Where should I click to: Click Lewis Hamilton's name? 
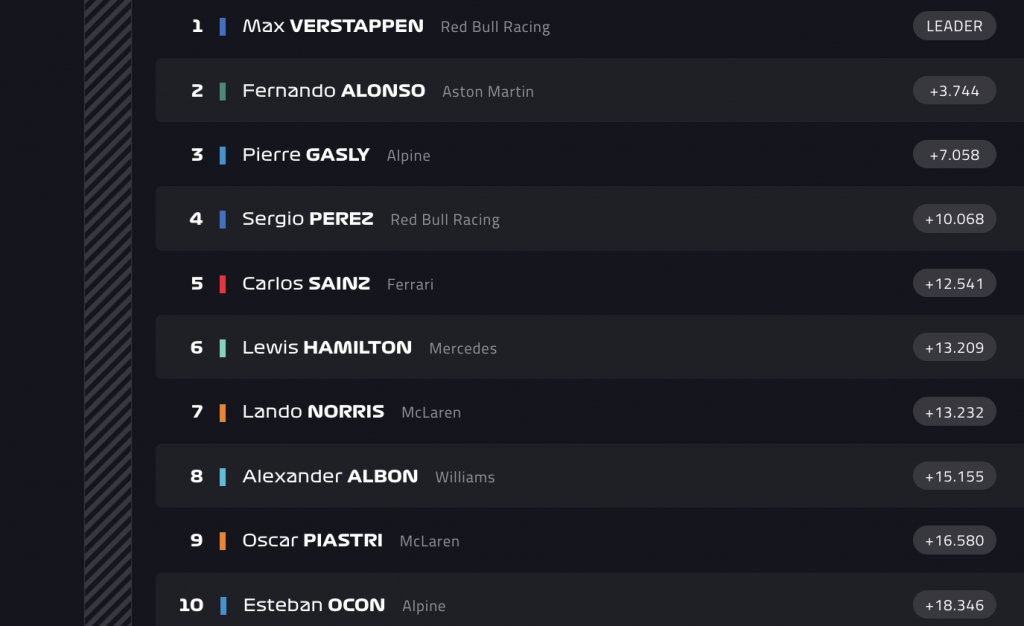(326, 348)
